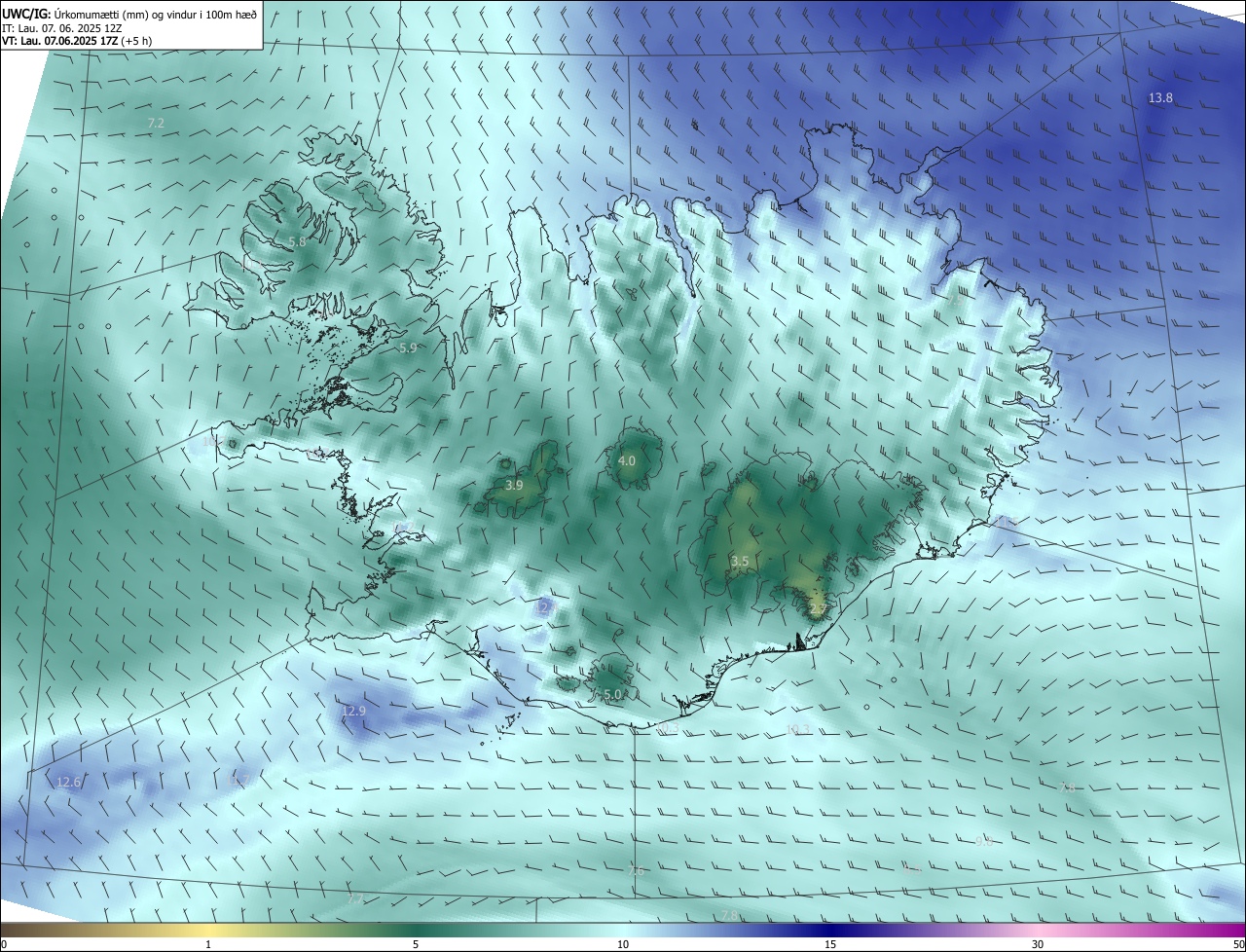Click the 7.2 value label on map

tap(156, 123)
